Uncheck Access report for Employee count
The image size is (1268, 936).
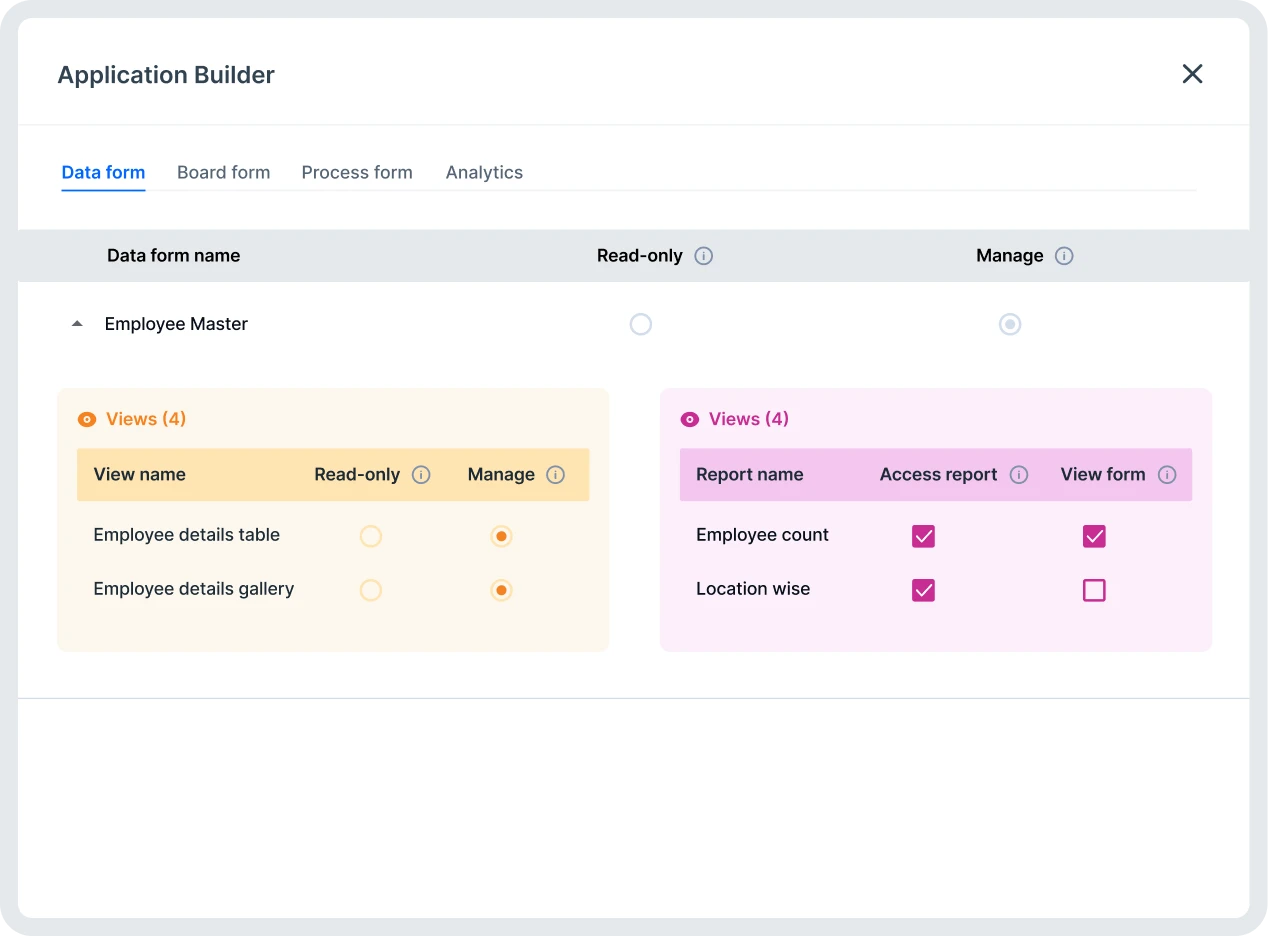[923, 537]
